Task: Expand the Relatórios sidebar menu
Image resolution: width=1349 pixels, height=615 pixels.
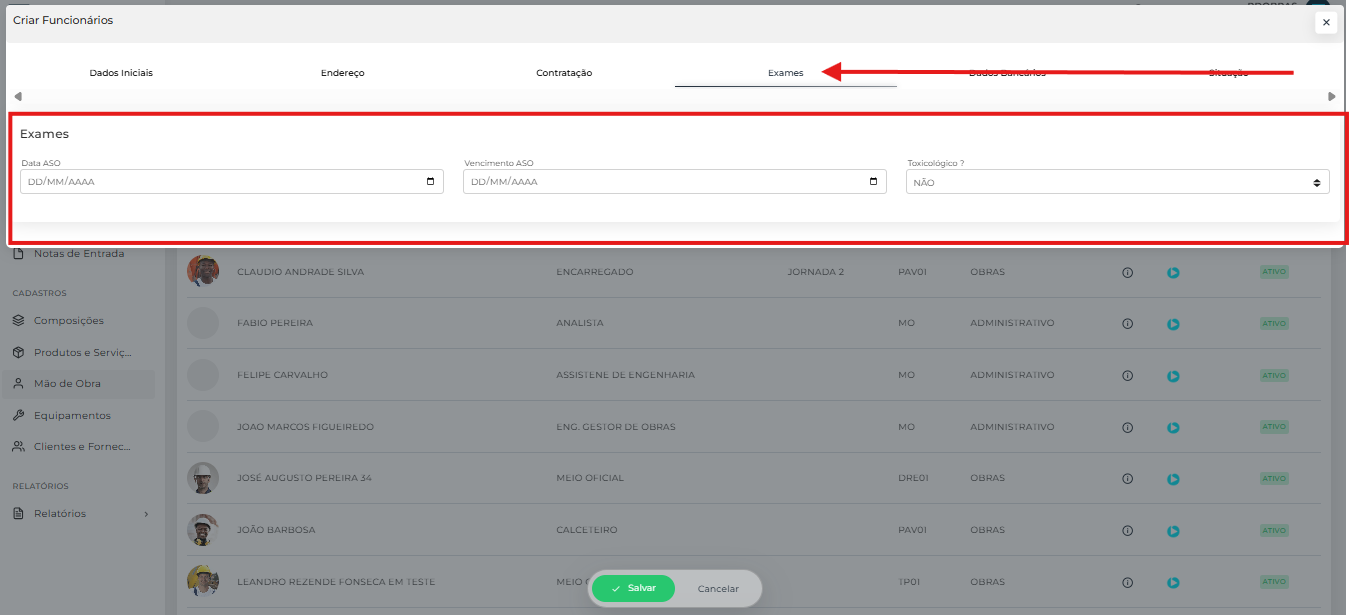Action: coord(80,514)
